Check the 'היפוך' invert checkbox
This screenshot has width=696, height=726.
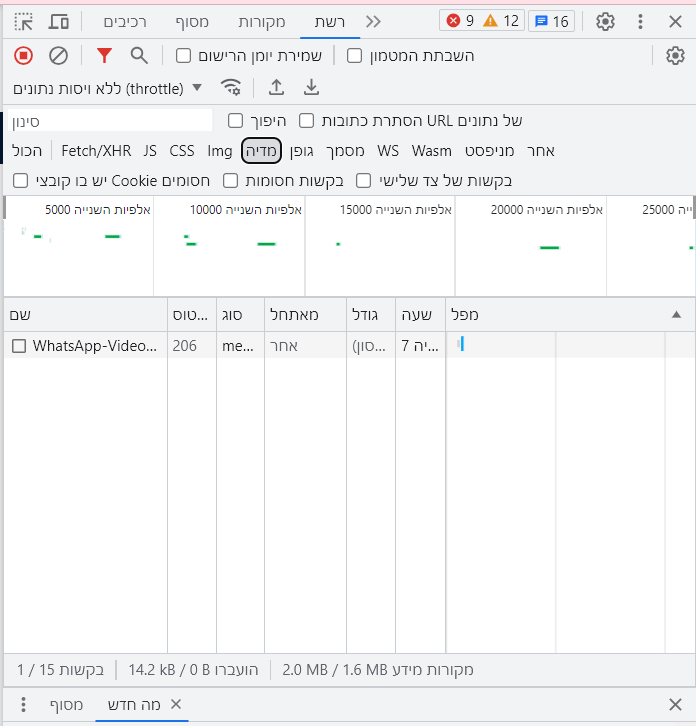pyautogui.click(x=235, y=121)
